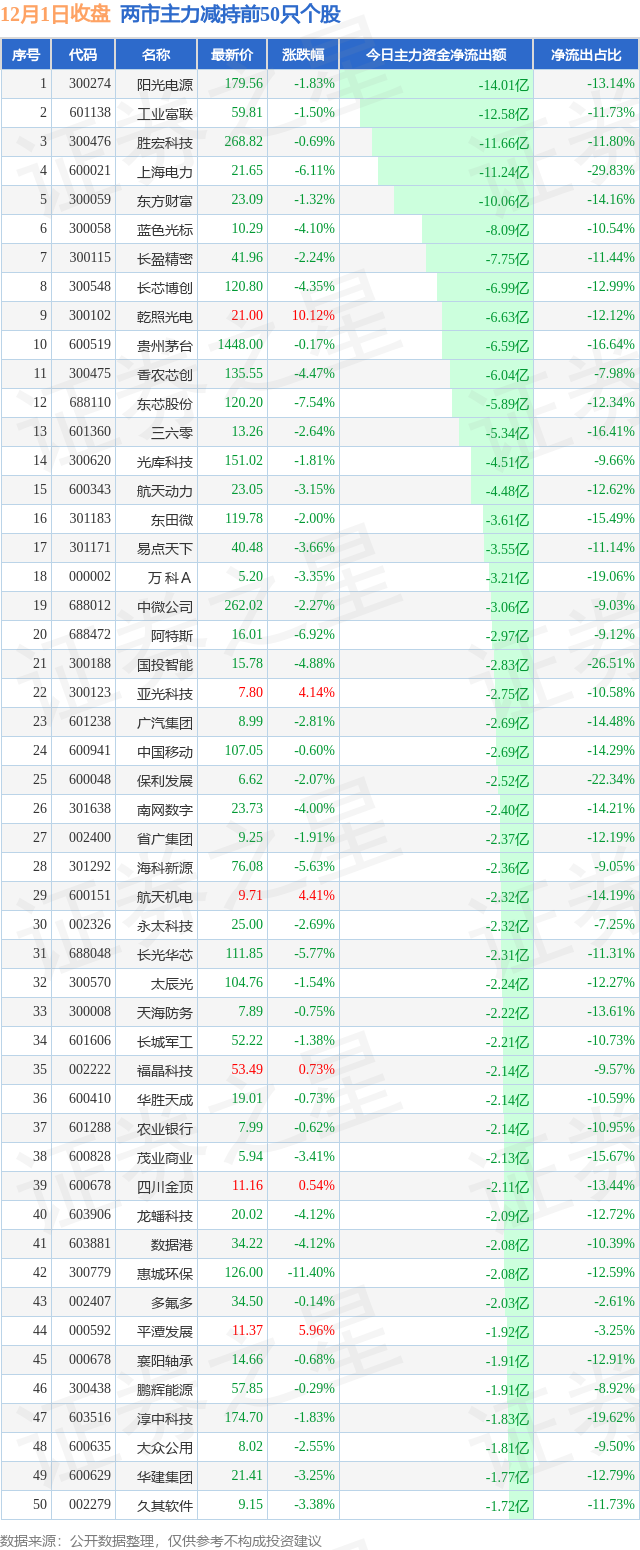Select stock name 永太科技

coord(165,925)
